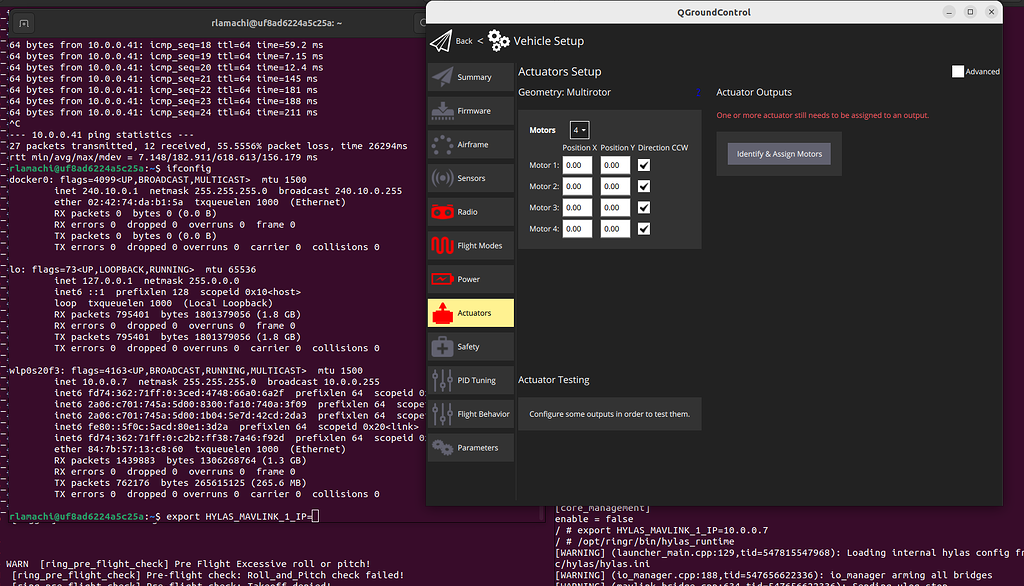Uncheck Motor 4 Direction CCW checkbox
This screenshot has height=586, width=1024.
[644, 229]
